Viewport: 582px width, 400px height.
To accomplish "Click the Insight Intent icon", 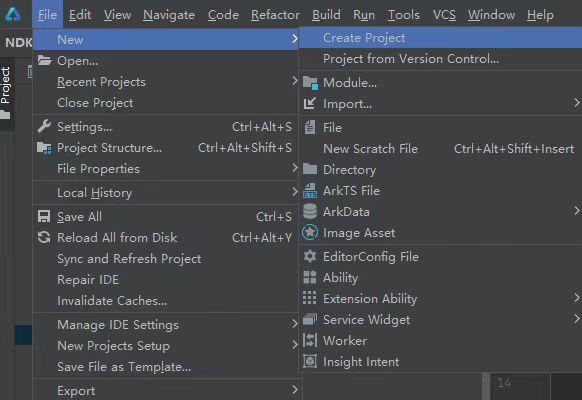I will pyautogui.click(x=310, y=361).
